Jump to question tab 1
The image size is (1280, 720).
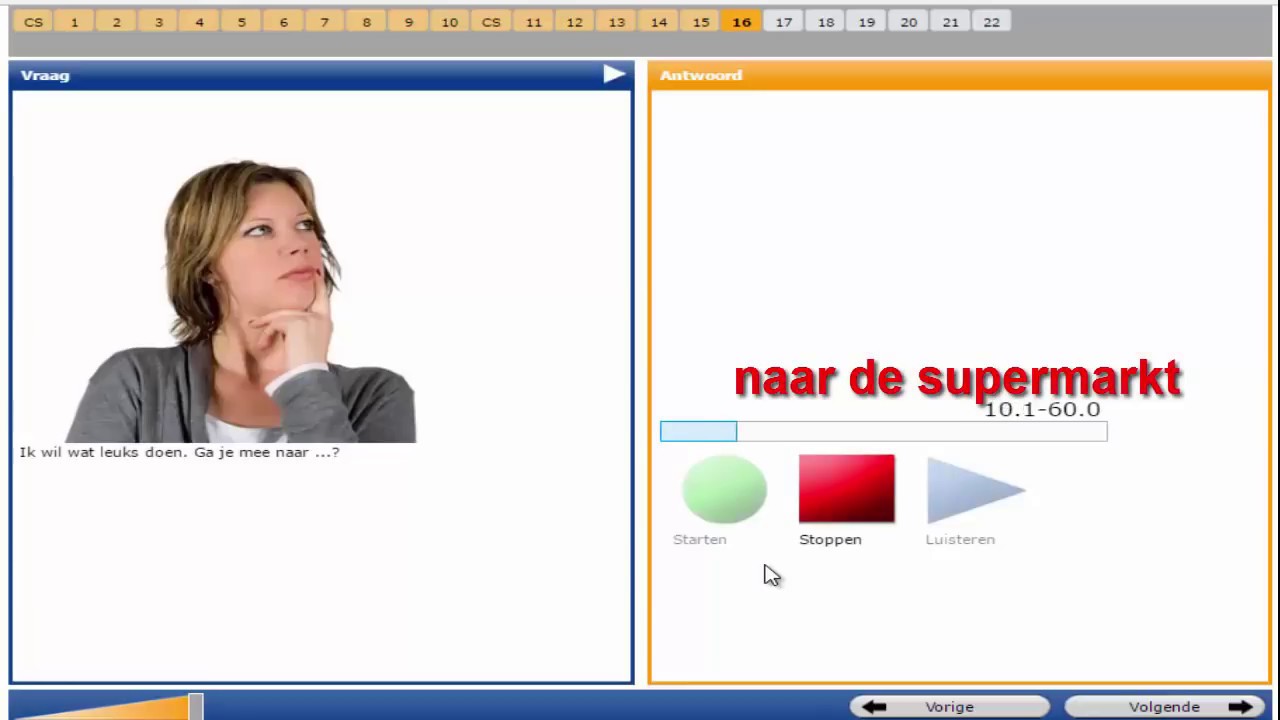pos(74,22)
